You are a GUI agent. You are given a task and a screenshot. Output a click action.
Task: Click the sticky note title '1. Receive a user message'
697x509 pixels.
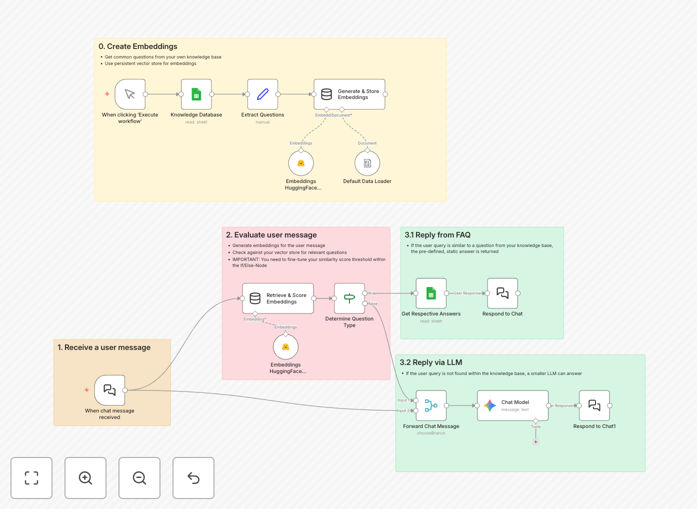point(104,347)
